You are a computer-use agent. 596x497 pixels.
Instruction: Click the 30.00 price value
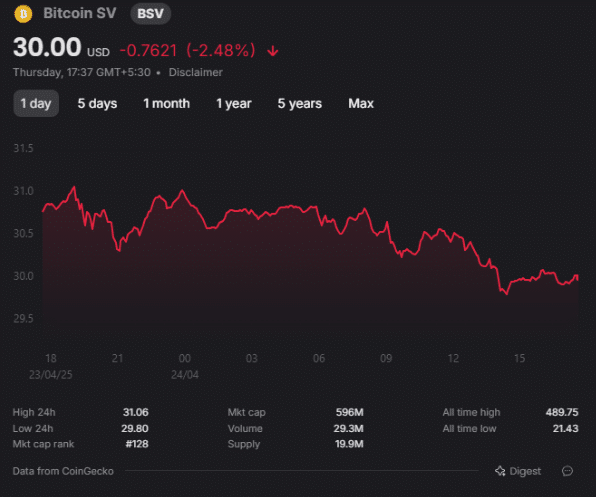(47, 47)
